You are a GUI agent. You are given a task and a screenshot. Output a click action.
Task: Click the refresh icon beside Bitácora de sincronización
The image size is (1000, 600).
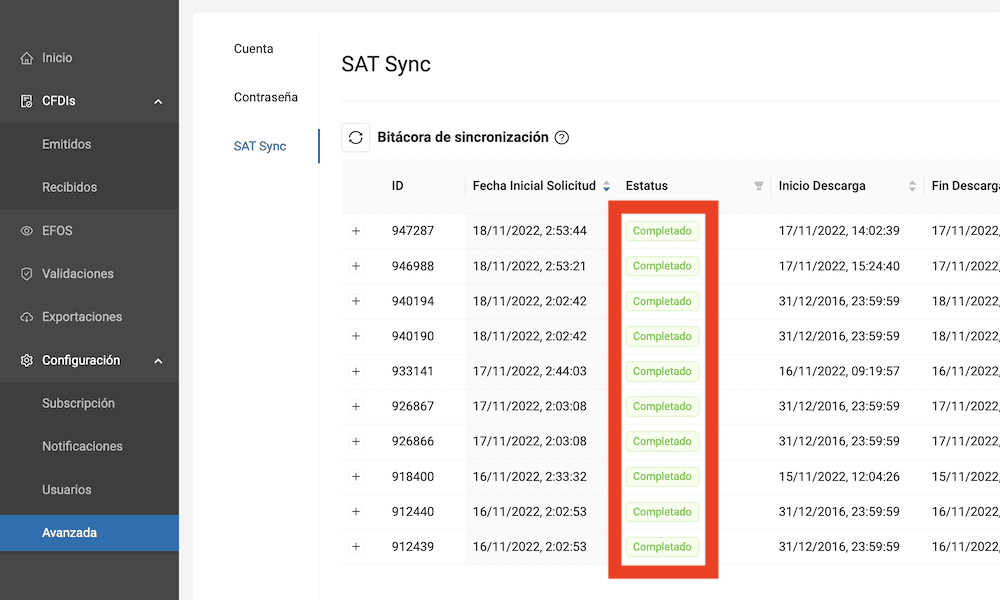[x=356, y=138]
